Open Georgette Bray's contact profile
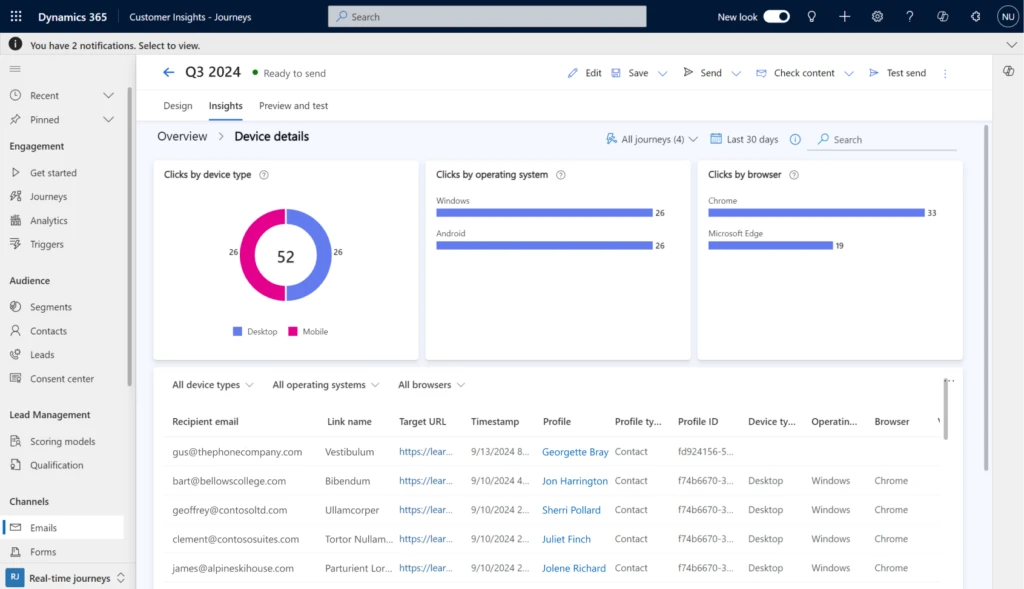Screen dimensions: 1024x589 [x=575, y=451]
